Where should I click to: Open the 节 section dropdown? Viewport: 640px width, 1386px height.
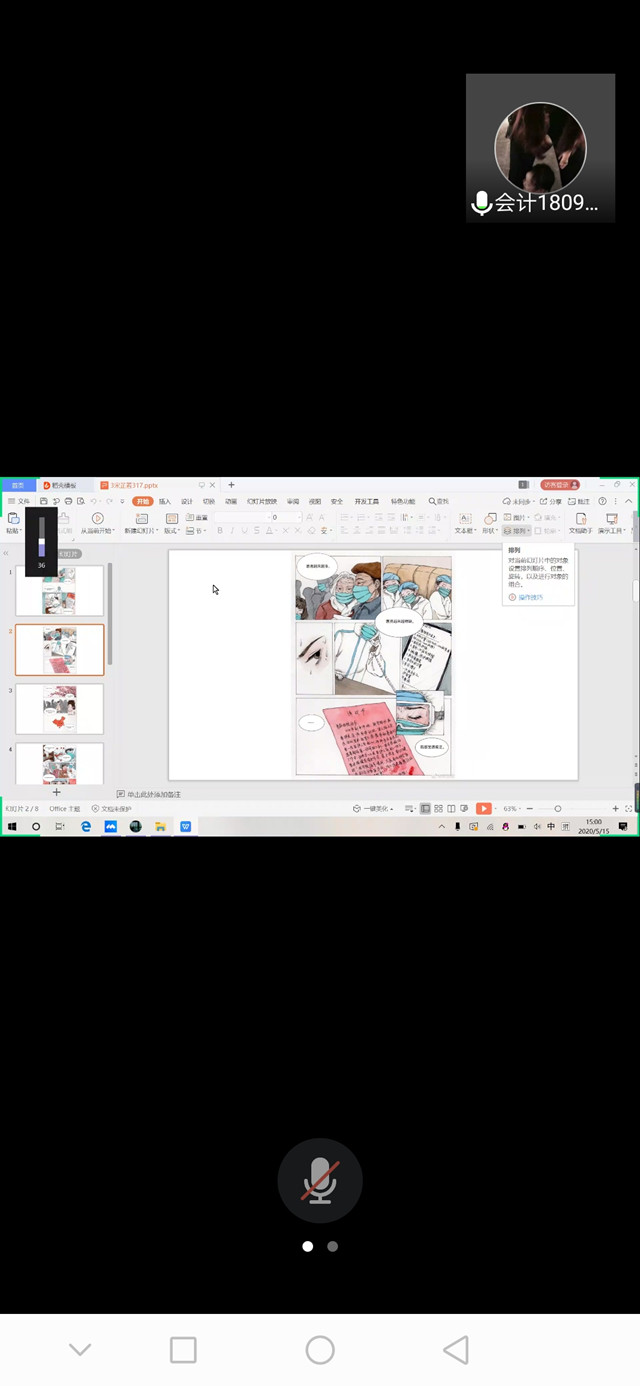click(197, 530)
